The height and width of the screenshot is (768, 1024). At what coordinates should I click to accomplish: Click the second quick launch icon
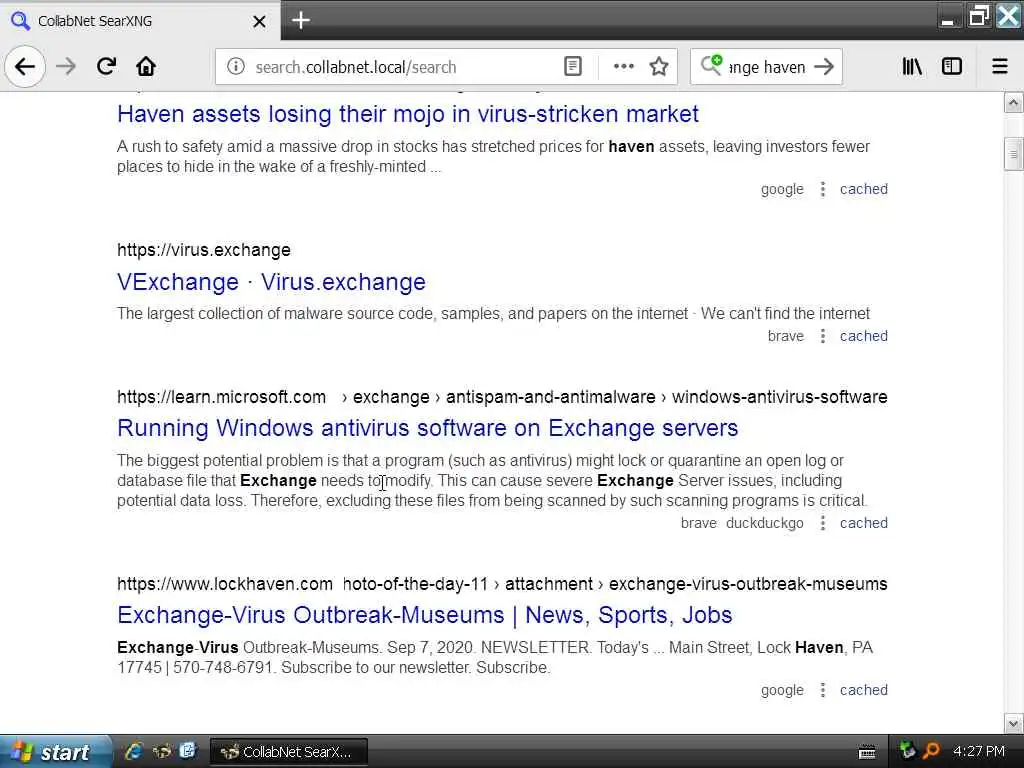coord(161,751)
